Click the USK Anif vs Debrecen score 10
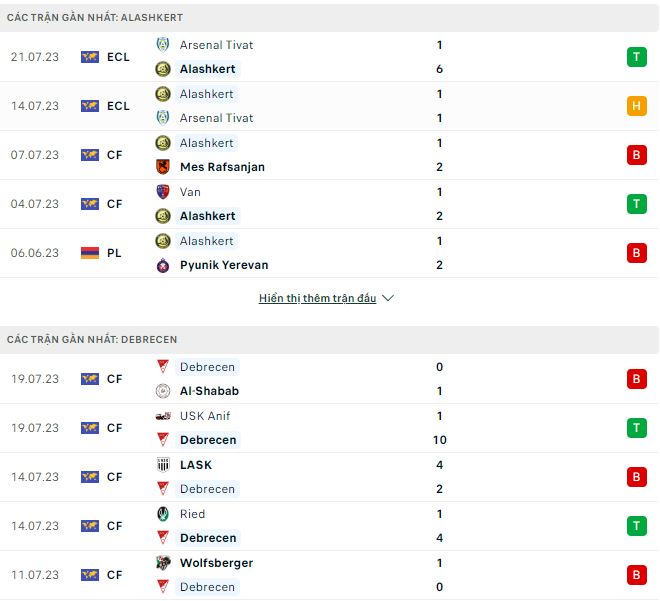The width and height of the screenshot is (660, 601). 440,440
